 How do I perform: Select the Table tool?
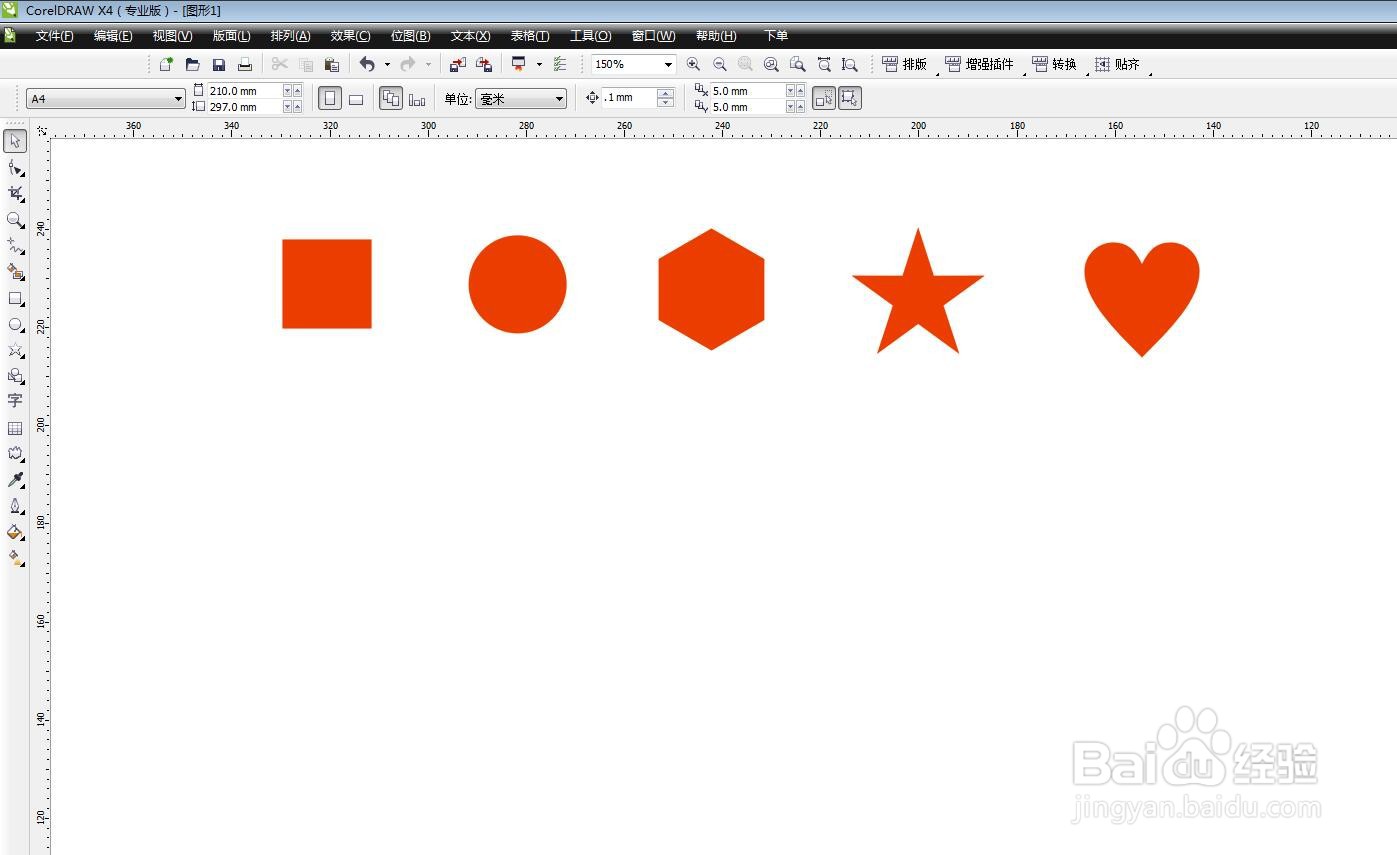[x=15, y=428]
